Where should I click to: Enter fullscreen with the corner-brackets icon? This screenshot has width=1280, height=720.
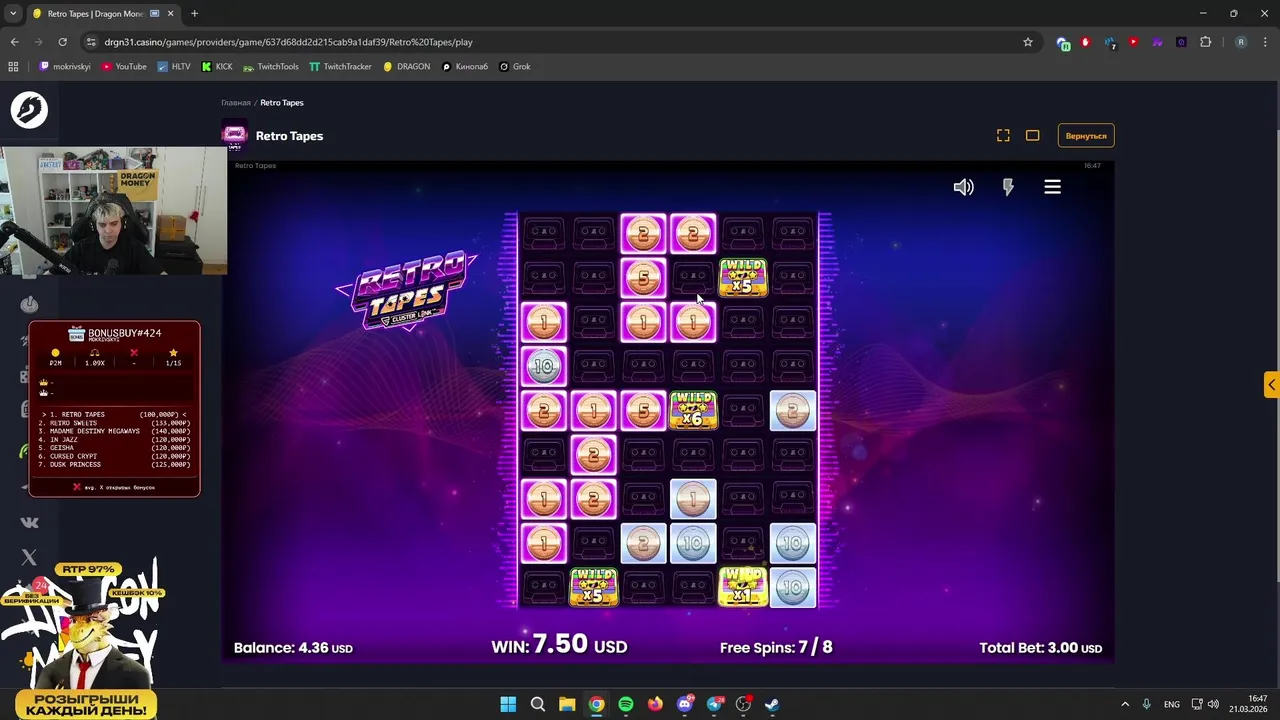[x=1003, y=135]
